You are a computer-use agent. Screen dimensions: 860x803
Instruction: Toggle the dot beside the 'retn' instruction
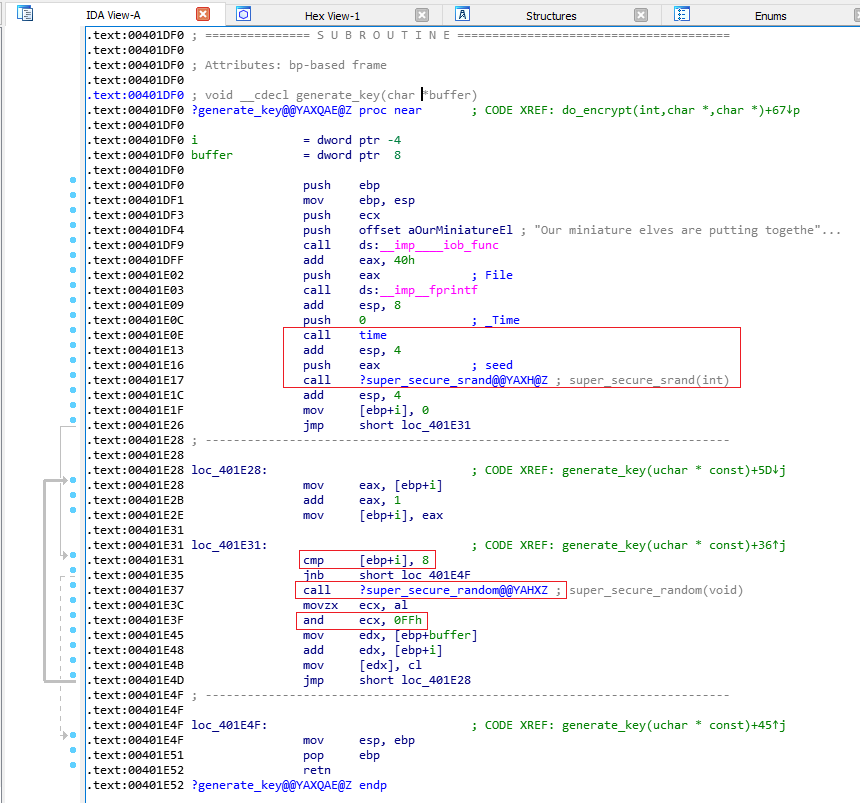coord(72,765)
